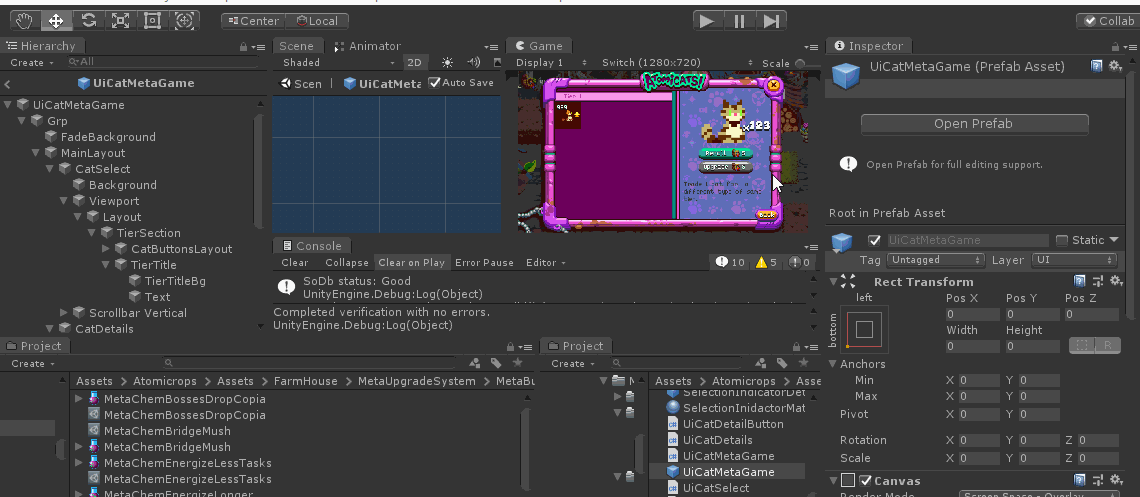Go back from prefab in Hierarchy
This screenshot has height=497, width=1140.
(7, 84)
